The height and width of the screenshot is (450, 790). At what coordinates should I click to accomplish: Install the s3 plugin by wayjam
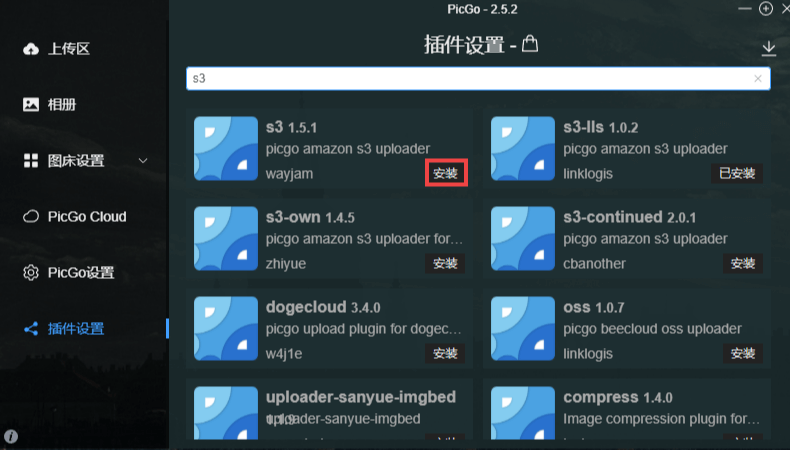tap(446, 173)
